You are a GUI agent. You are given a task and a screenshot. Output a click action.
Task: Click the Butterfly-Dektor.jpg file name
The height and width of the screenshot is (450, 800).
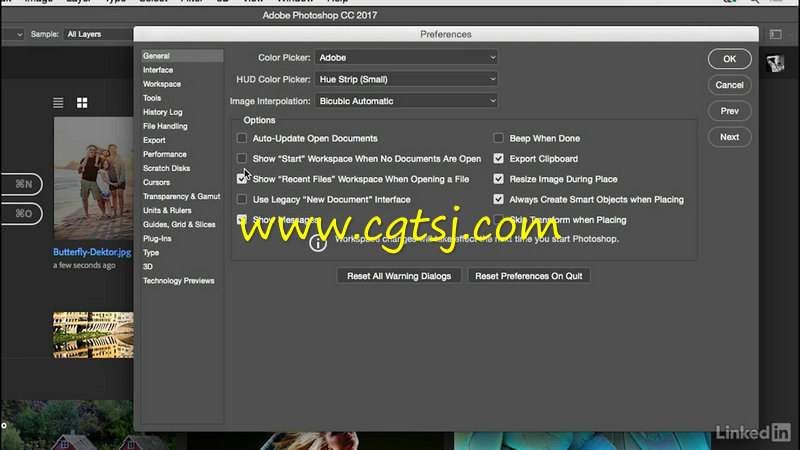tap(92, 252)
